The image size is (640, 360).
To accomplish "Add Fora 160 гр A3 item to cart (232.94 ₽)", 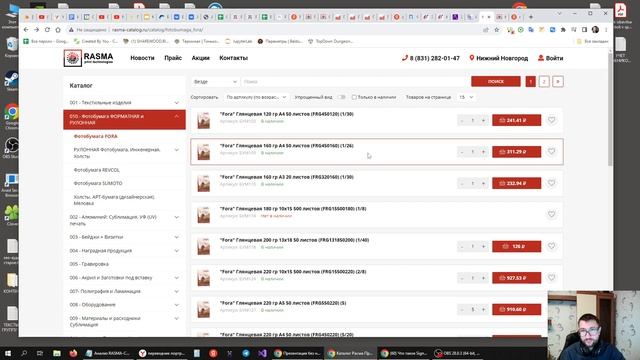I will tap(516, 183).
